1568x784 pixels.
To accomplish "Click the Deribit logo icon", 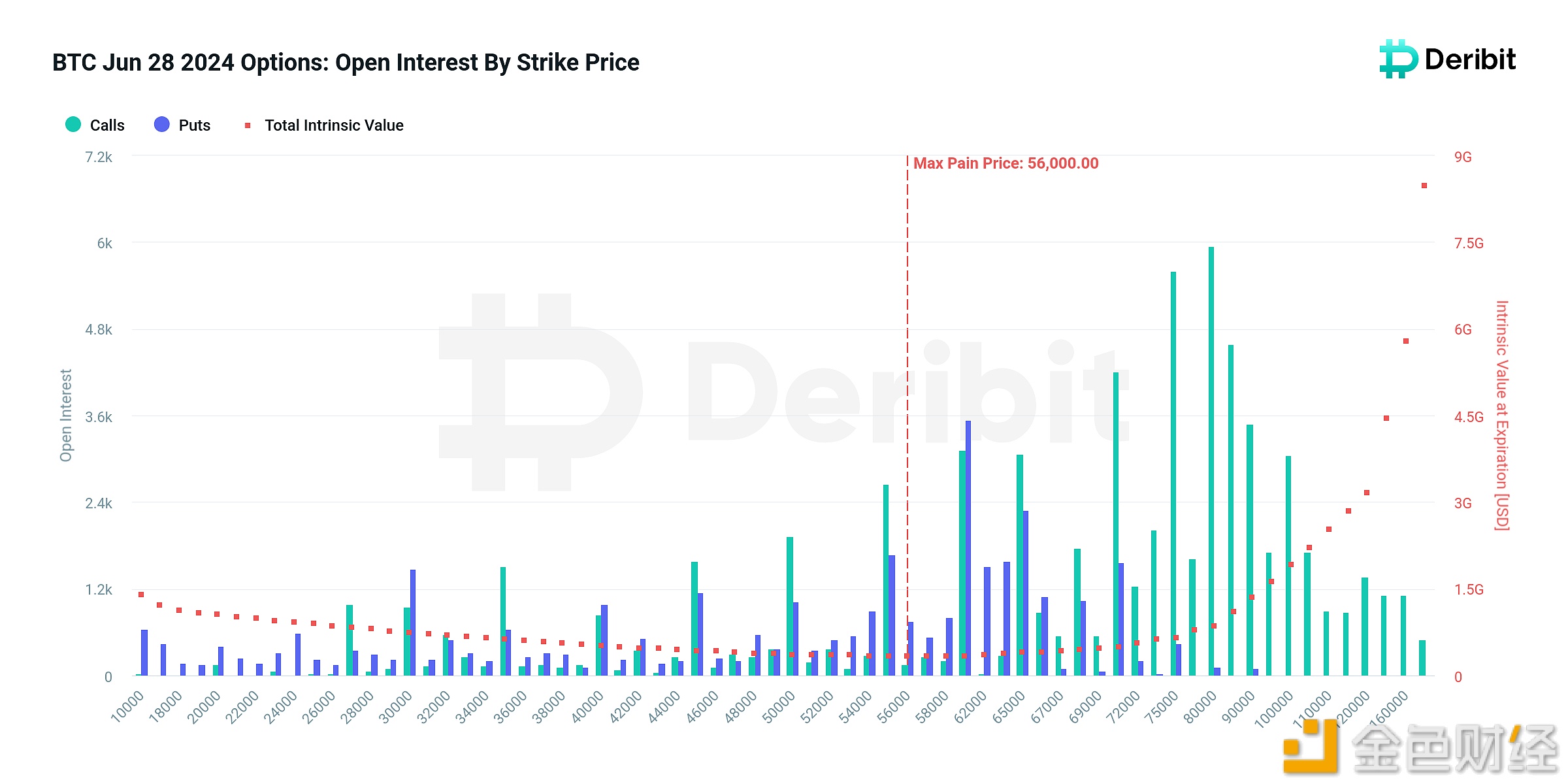I will 1398,59.
